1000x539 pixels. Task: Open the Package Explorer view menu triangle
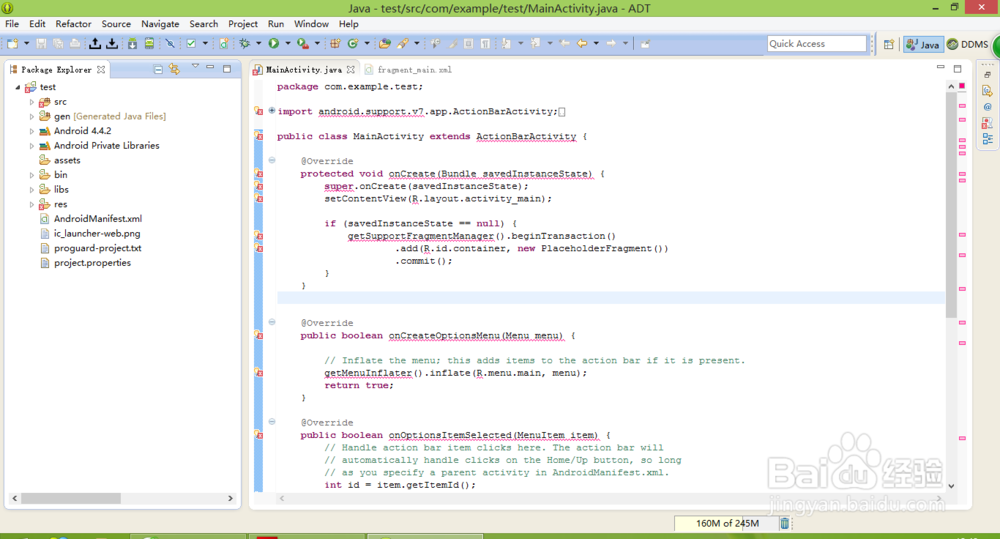click(x=195, y=66)
